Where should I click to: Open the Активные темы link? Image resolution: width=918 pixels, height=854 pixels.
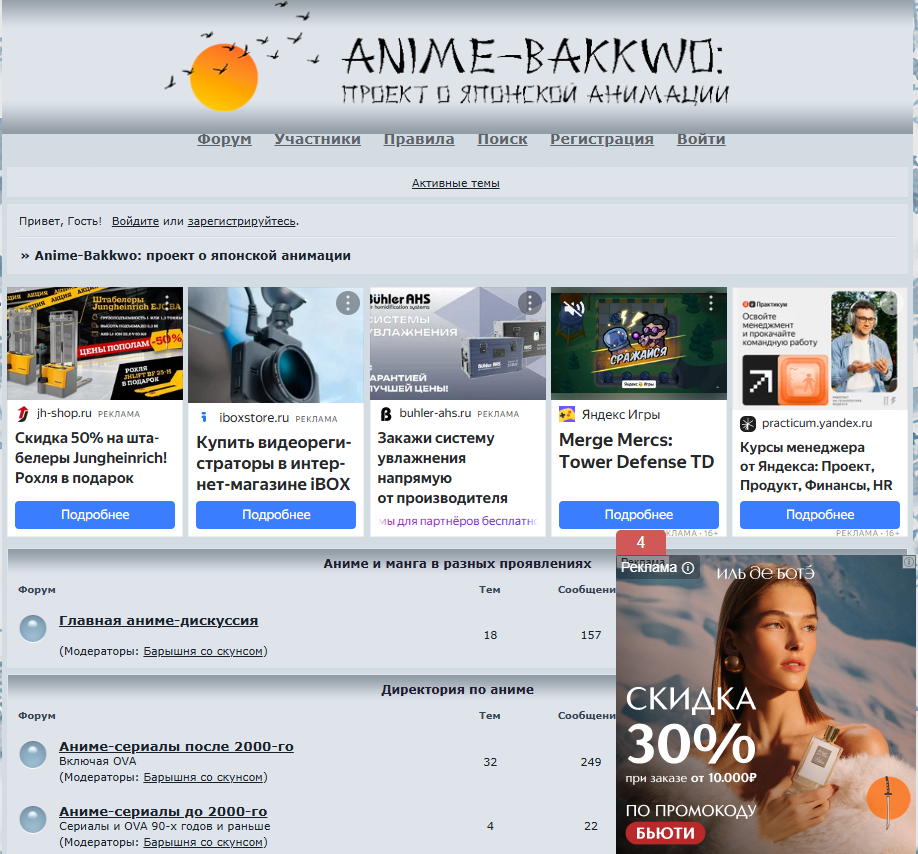(455, 183)
